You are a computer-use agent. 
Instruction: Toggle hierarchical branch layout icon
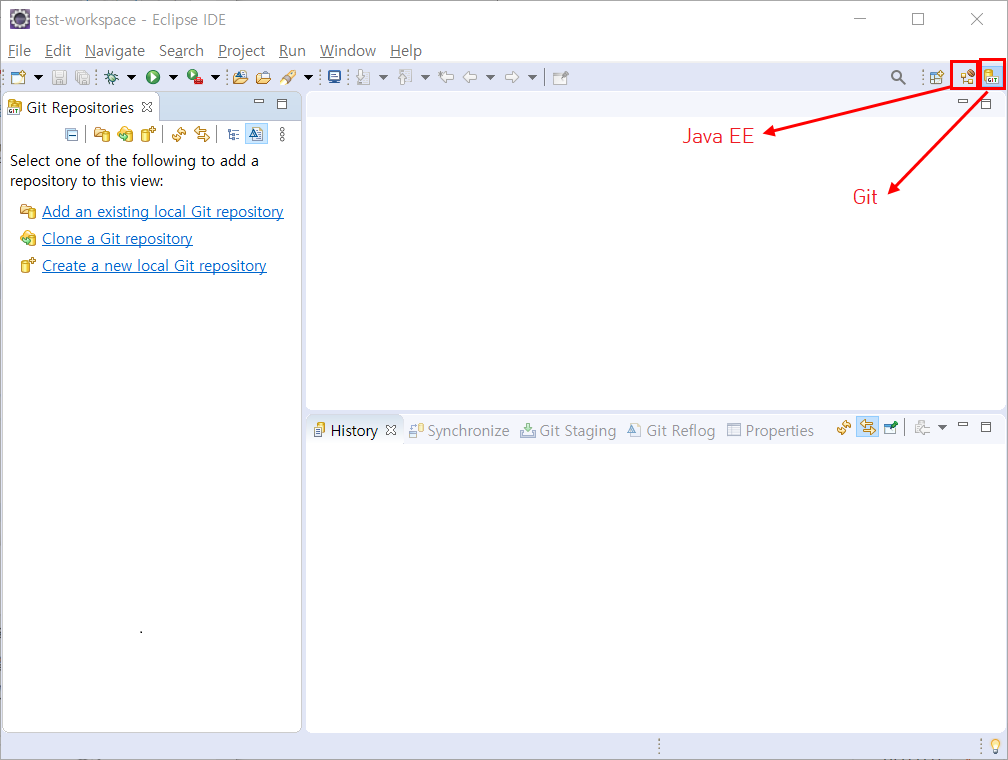tap(233, 134)
